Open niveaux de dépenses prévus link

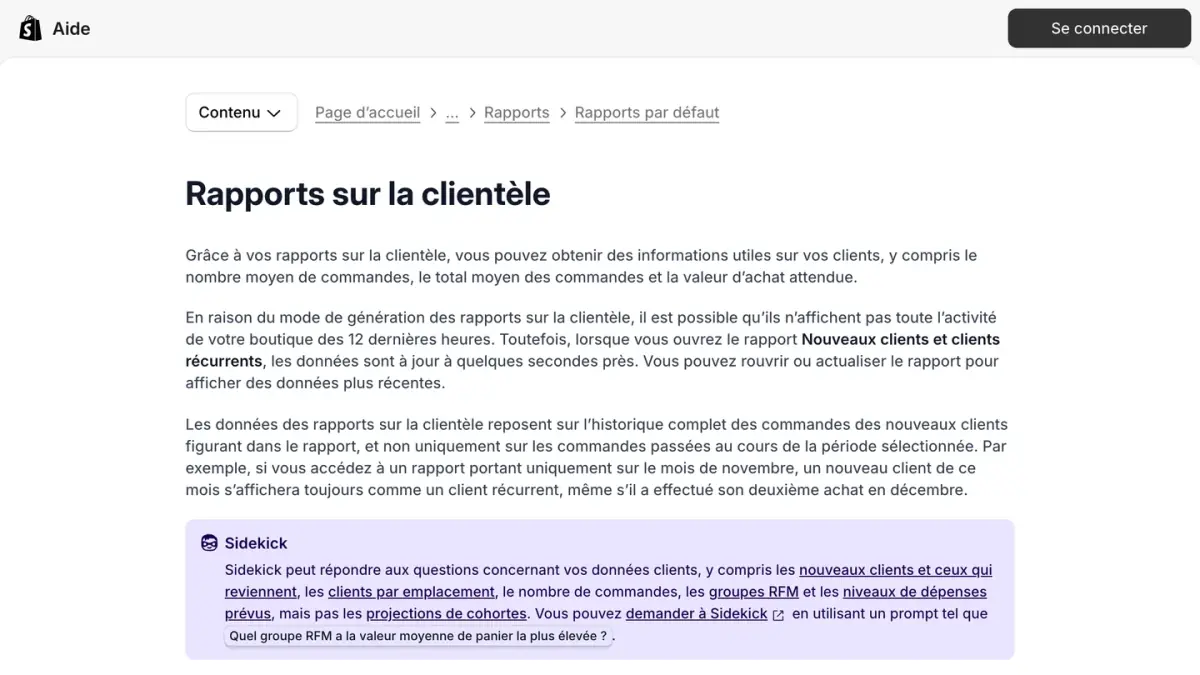tap(915, 591)
